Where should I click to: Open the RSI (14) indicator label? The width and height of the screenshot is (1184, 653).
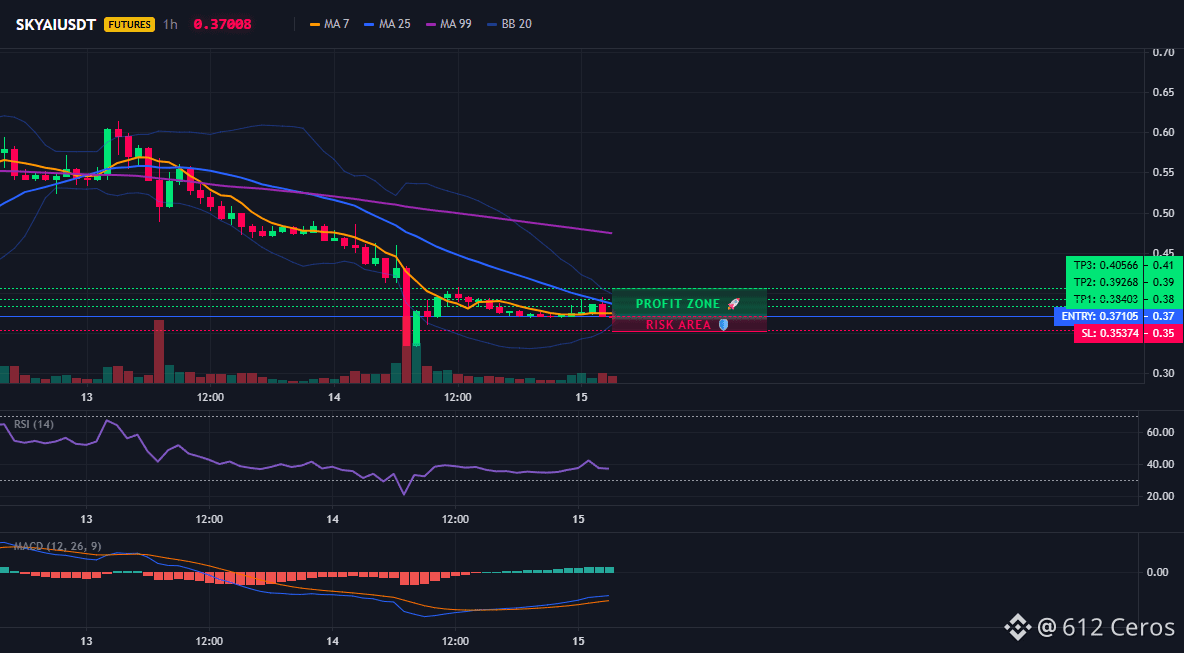(x=34, y=424)
